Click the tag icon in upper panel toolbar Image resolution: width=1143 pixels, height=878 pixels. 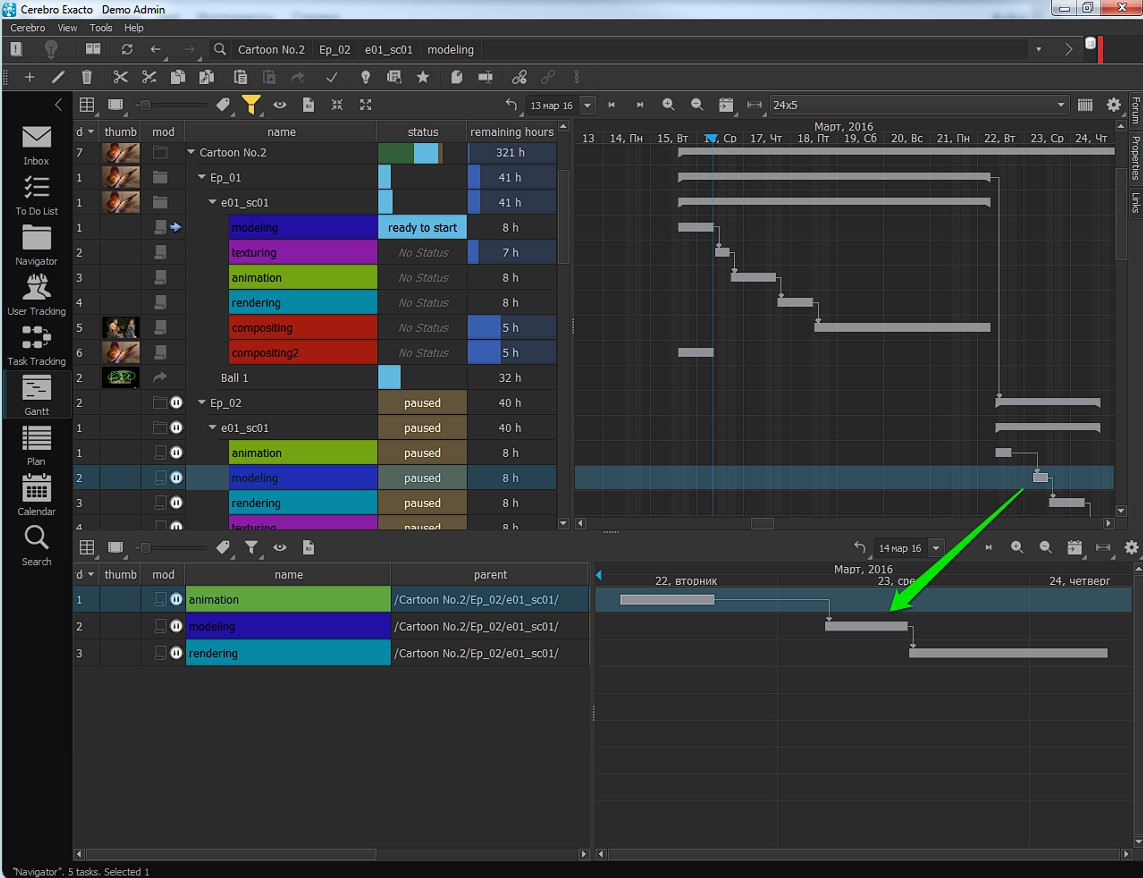(223, 105)
